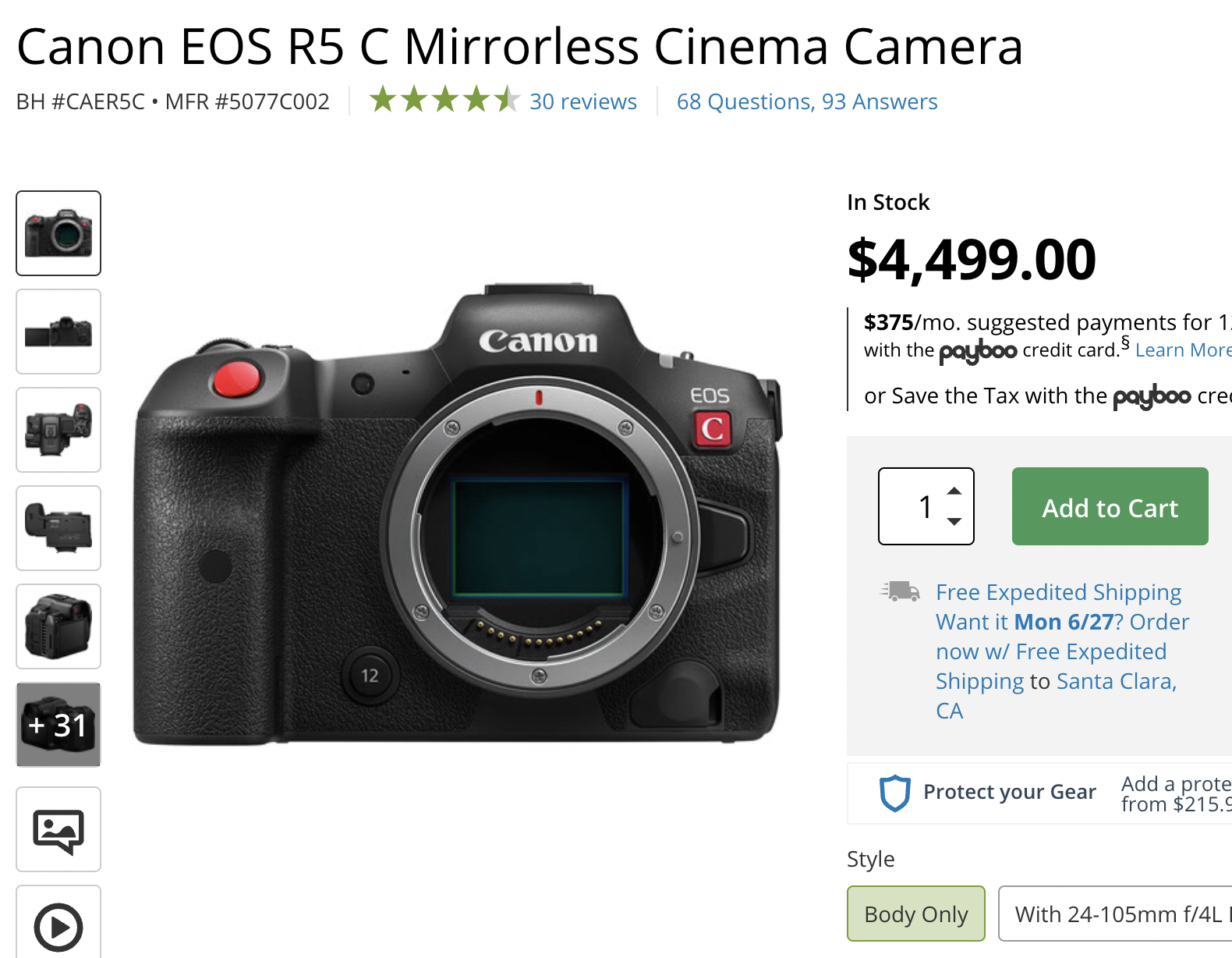Click the expedited shipping truck icon
The height and width of the screenshot is (958, 1232).
(x=901, y=591)
